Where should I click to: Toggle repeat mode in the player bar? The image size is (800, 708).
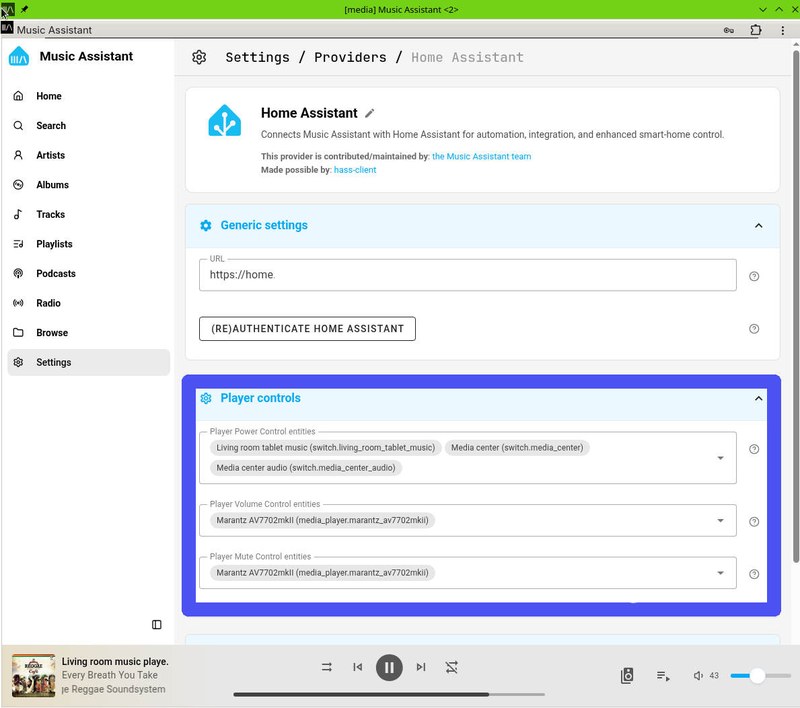(x=326, y=667)
